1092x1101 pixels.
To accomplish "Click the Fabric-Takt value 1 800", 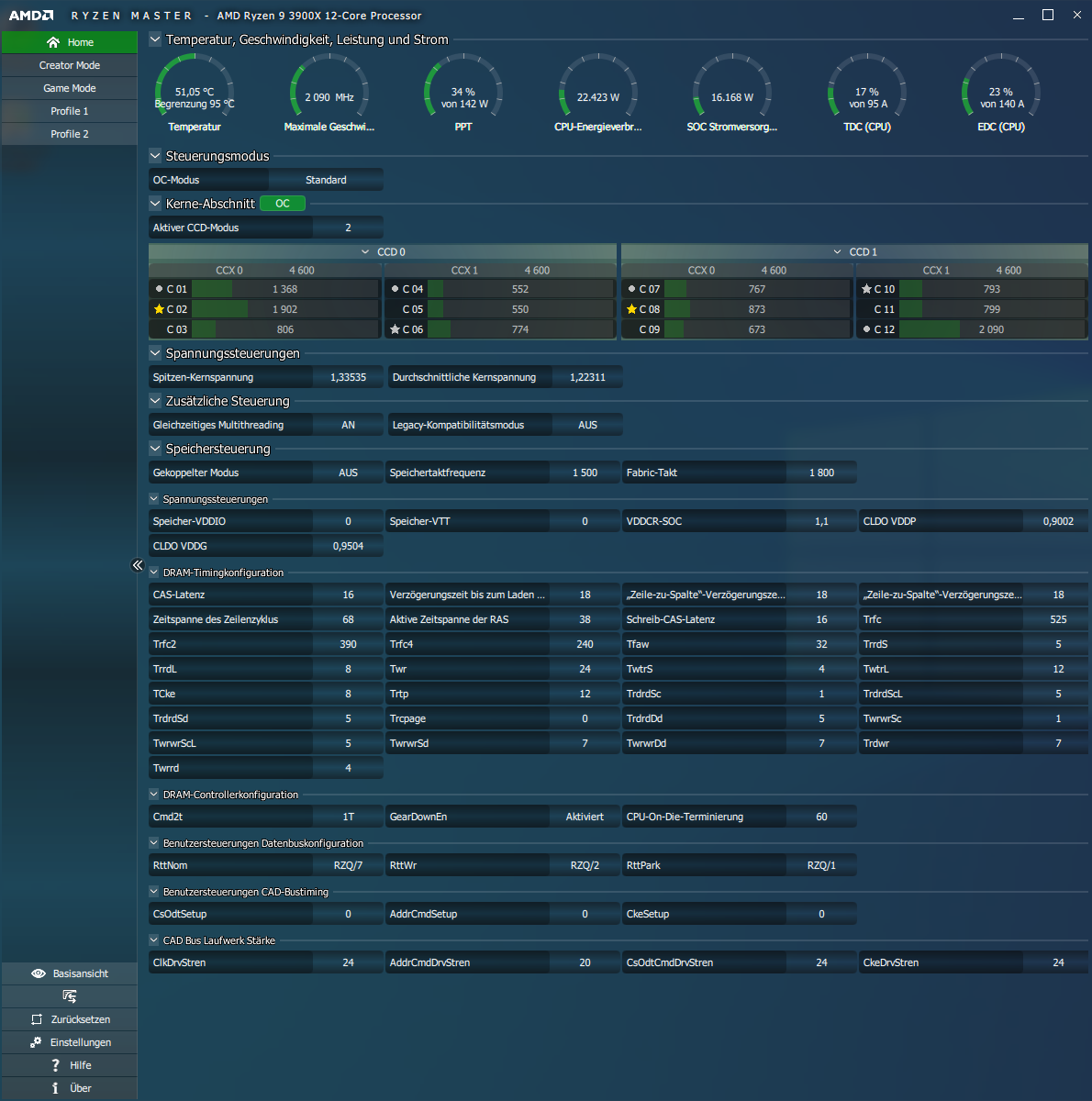I will tap(821, 473).
